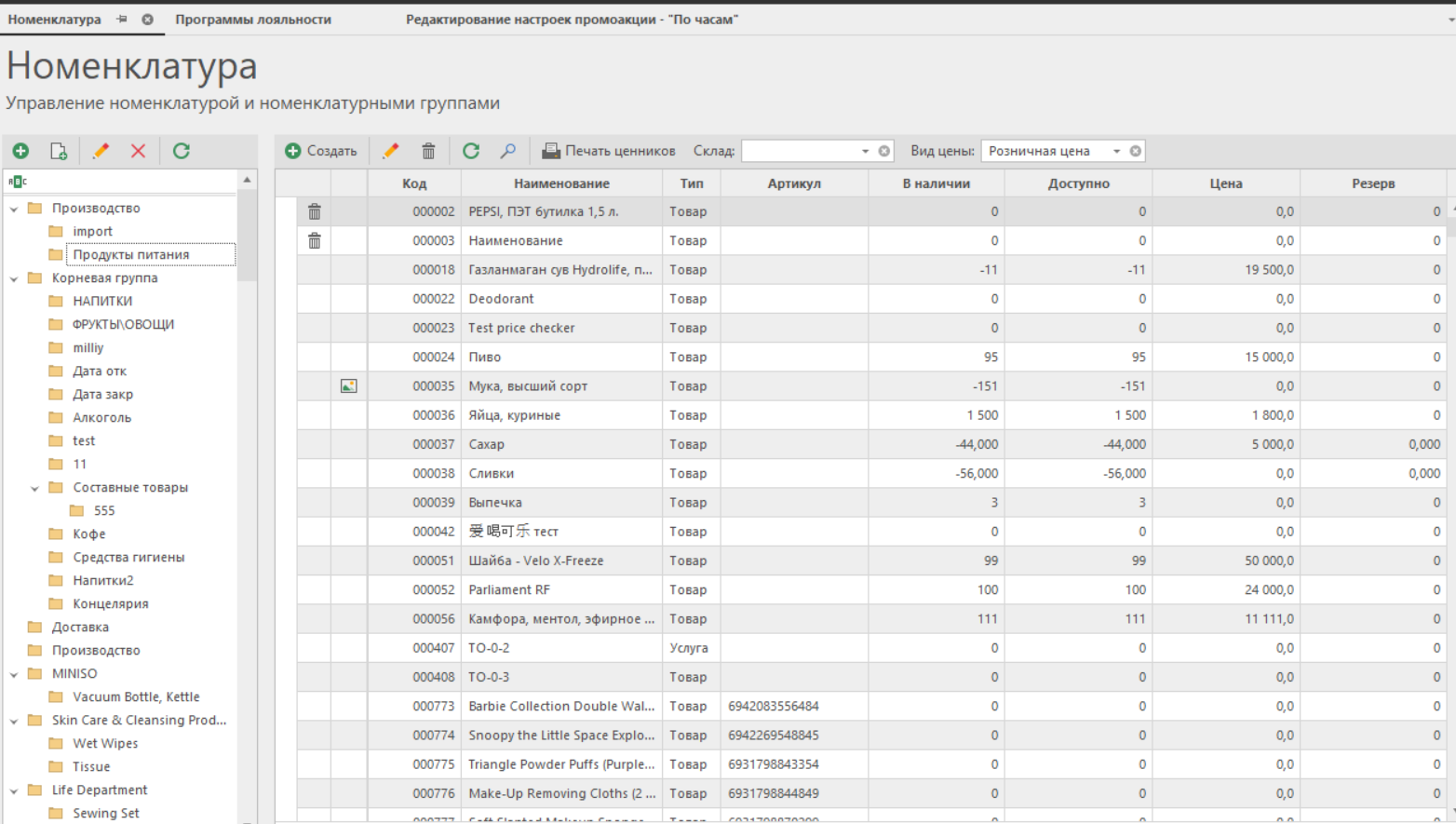The width and height of the screenshot is (1456, 824).
Task: Pin the Номенклатура tab
Action: (122, 20)
